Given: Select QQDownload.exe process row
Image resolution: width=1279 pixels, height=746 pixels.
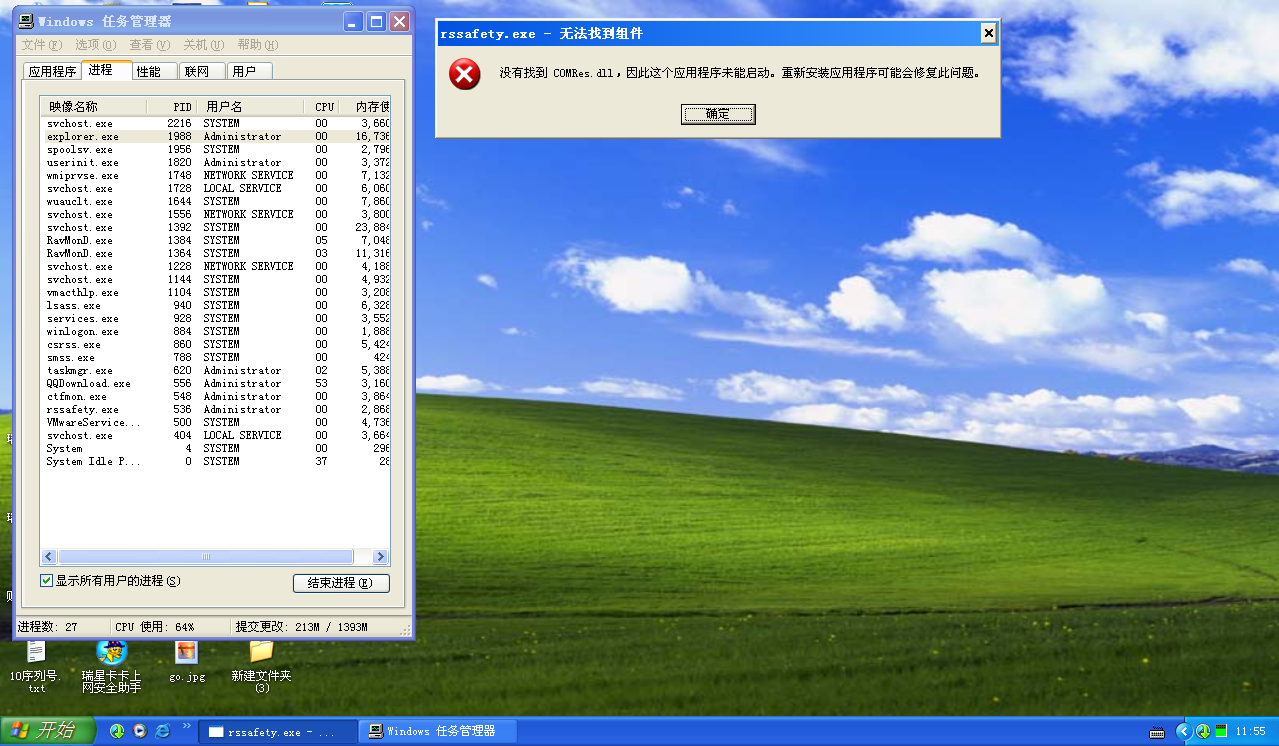Looking at the screenshot, I should pyautogui.click(x=216, y=383).
